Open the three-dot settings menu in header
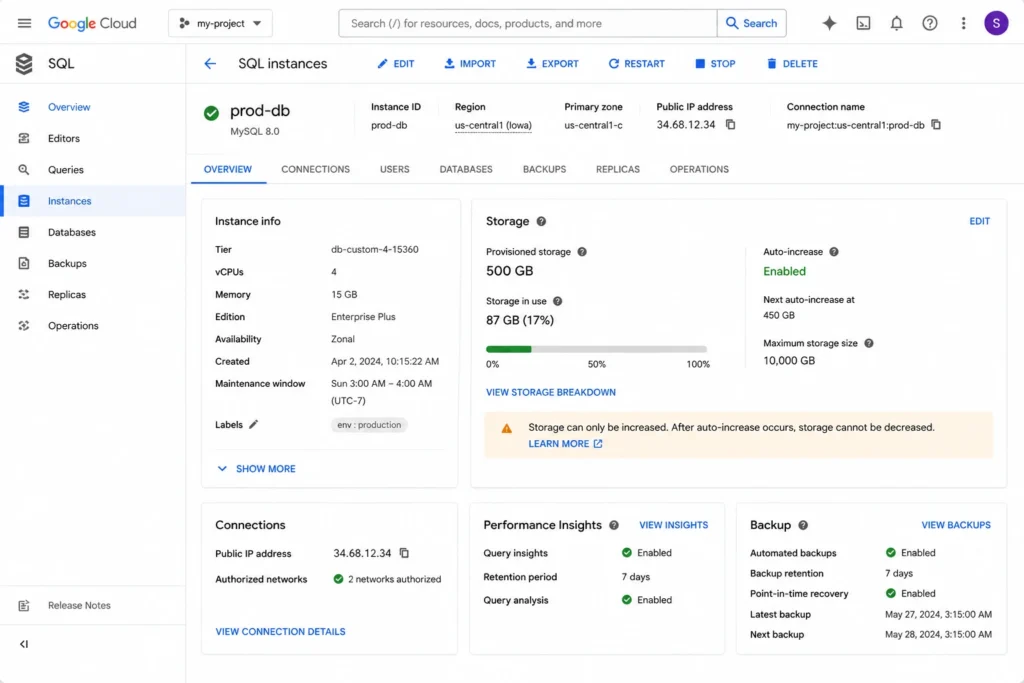Screen dimensions: 1024x683 [963, 24]
